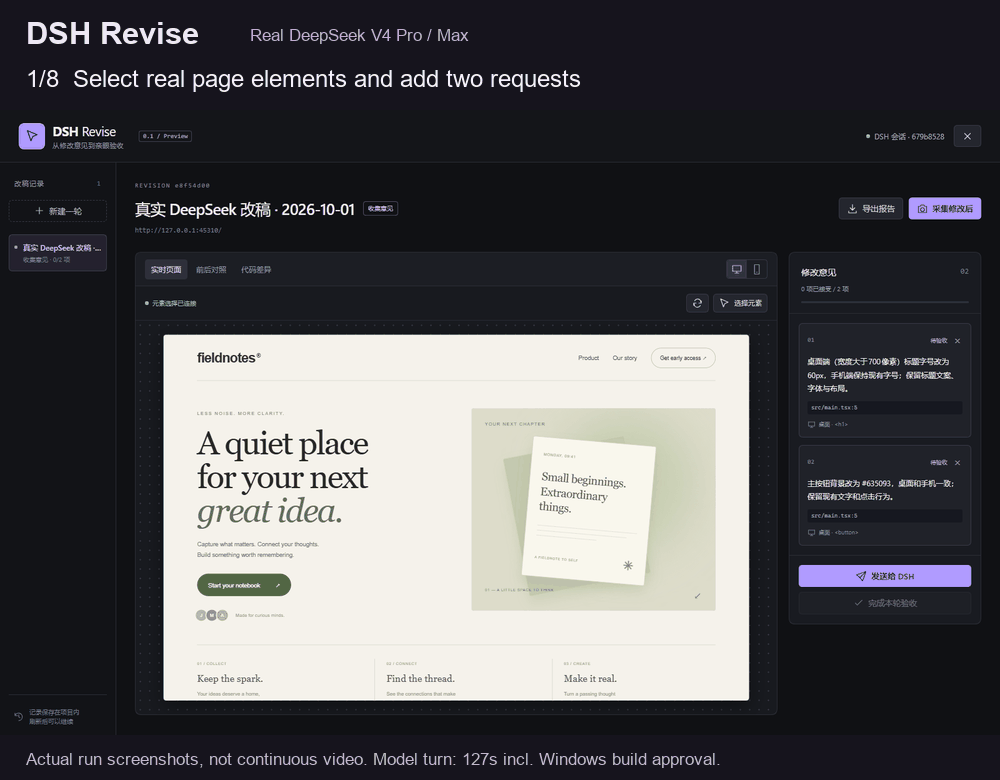1000x780 pixels.
Task: Click the 0 项已接受 / 2 项 count
Action: 825,289
